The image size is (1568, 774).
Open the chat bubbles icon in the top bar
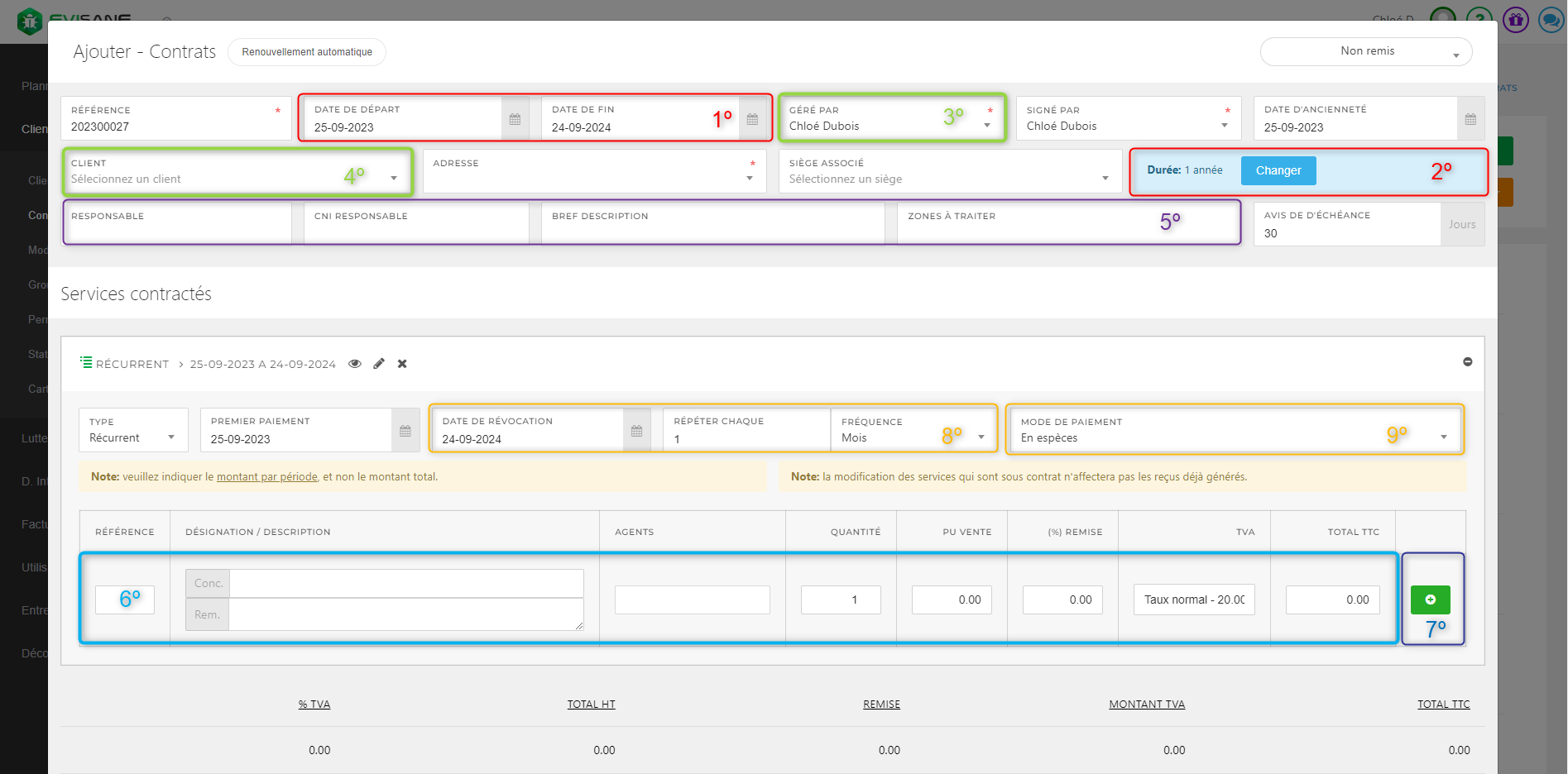coord(1550,19)
